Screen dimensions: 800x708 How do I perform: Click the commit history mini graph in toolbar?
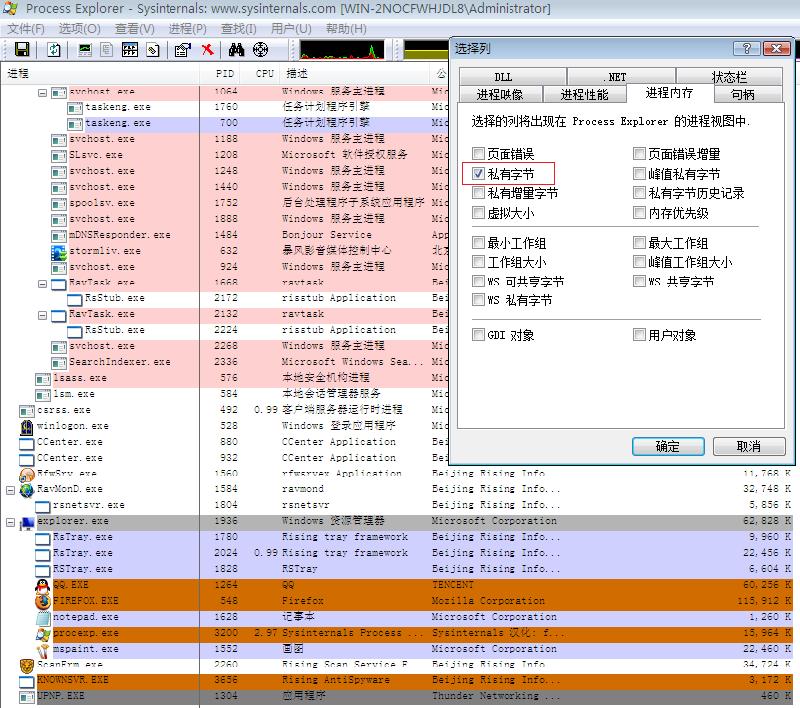(426, 50)
